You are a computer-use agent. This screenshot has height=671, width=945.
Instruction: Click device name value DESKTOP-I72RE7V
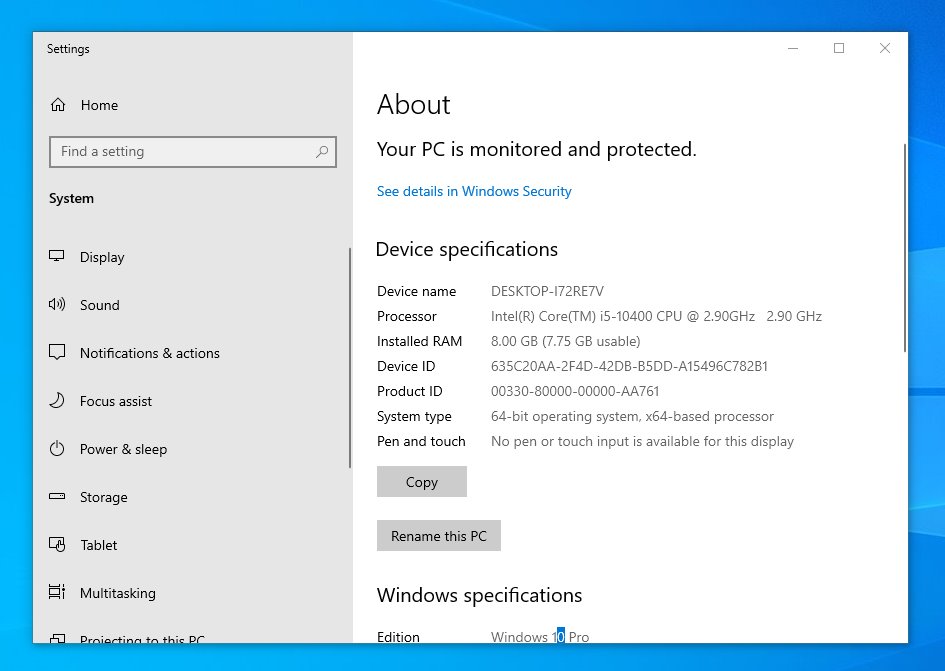(547, 291)
